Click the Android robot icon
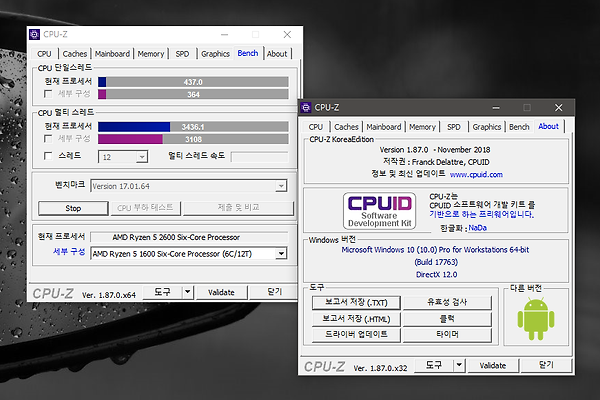 [x=534, y=318]
